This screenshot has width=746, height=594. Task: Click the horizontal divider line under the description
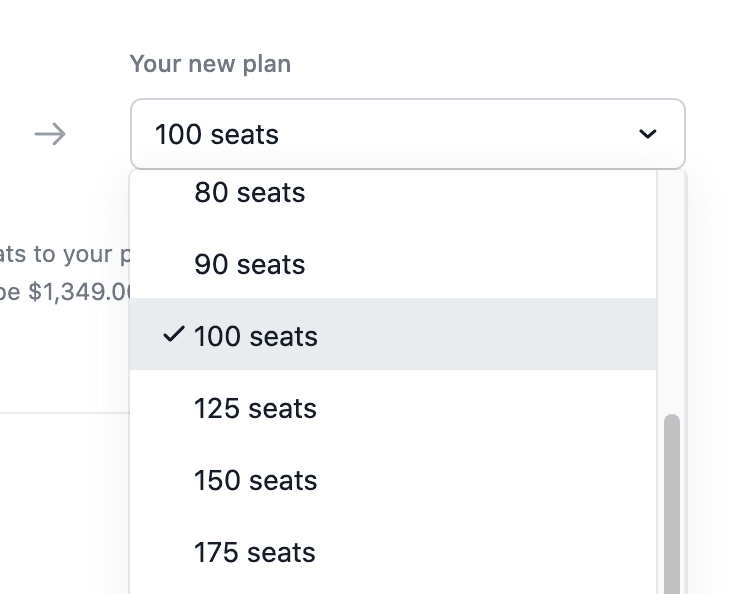tap(60, 413)
